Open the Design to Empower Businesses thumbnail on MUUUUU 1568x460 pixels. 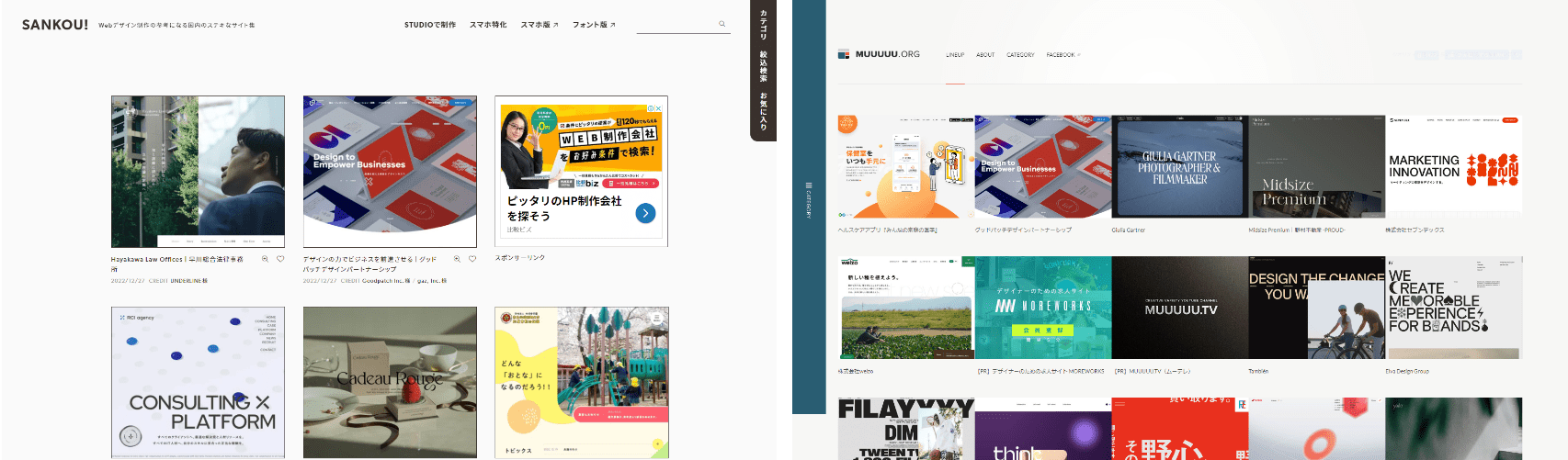click(x=1043, y=167)
